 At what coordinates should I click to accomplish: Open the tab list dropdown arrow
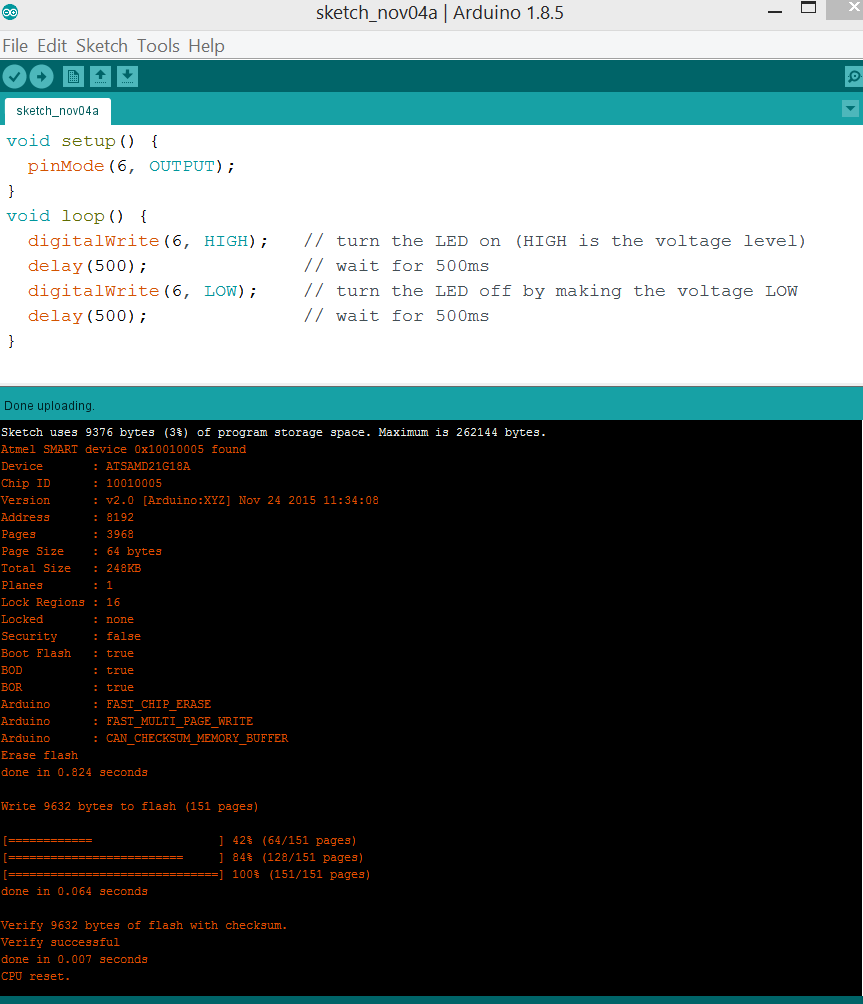point(851,108)
